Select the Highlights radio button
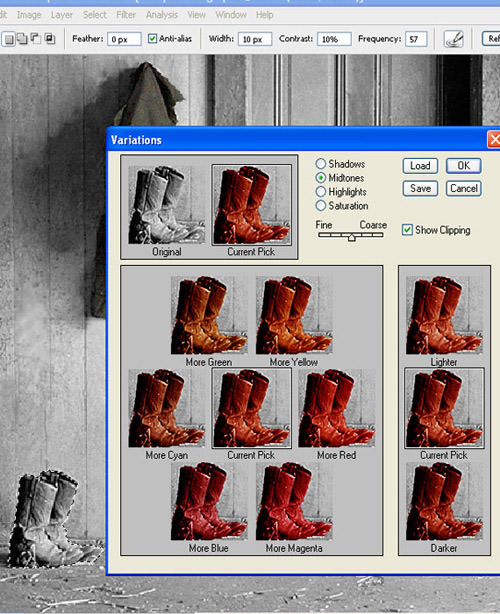Image resolution: width=500 pixels, height=614 pixels. tap(321, 191)
